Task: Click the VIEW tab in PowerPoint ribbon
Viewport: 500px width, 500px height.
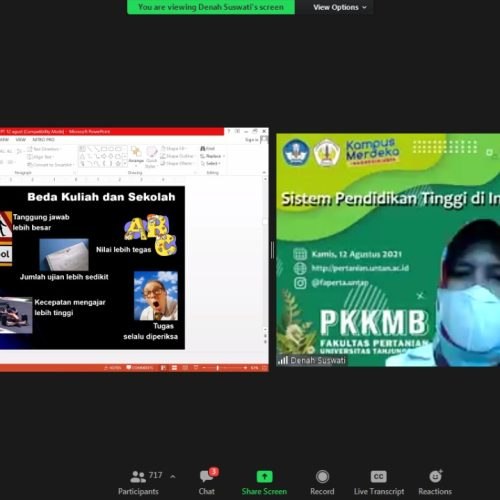Action: tap(20, 140)
